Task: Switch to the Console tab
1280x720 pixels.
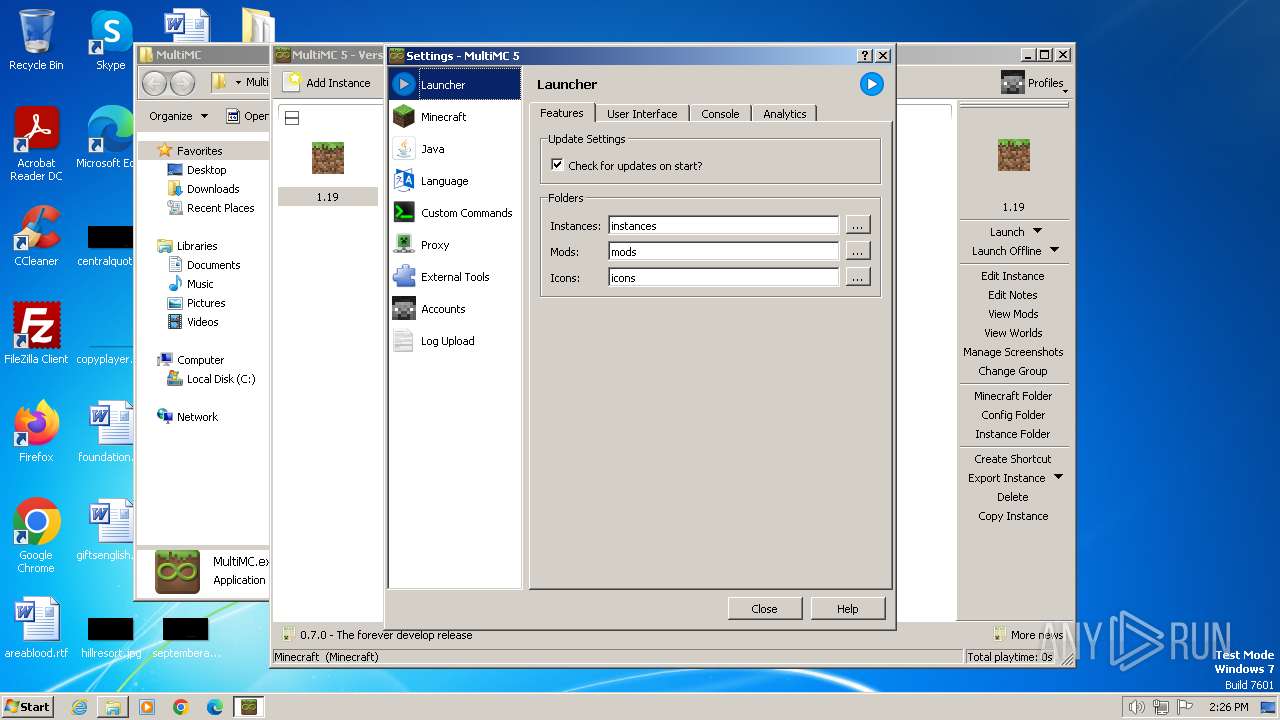Action: [720, 114]
